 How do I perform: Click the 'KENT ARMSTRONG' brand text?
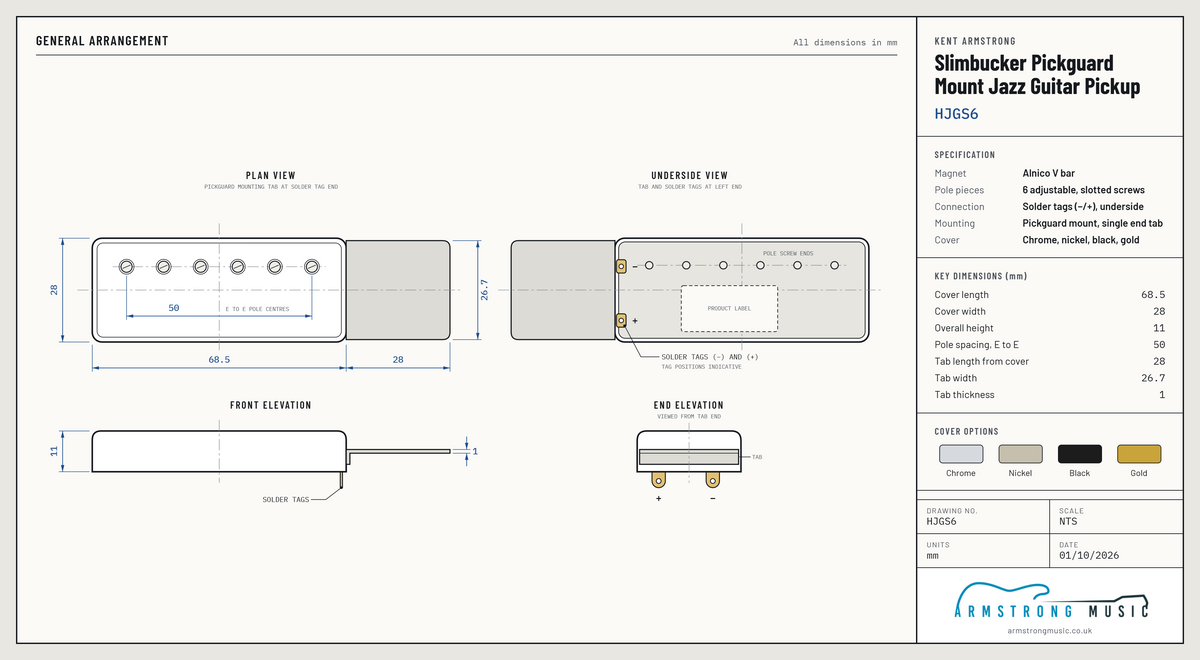coord(975,41)
